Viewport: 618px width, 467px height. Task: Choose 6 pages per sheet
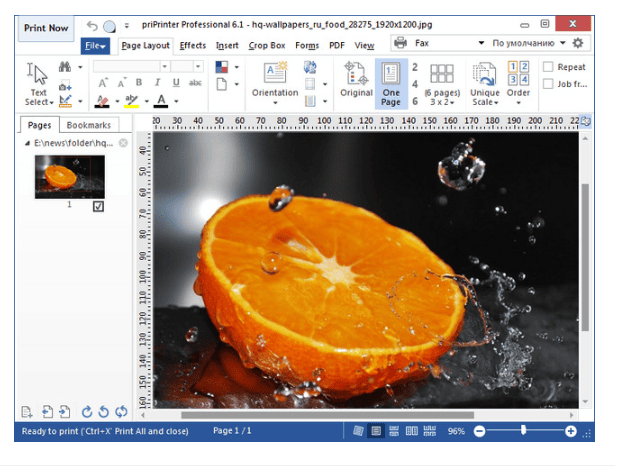[415, 101]
